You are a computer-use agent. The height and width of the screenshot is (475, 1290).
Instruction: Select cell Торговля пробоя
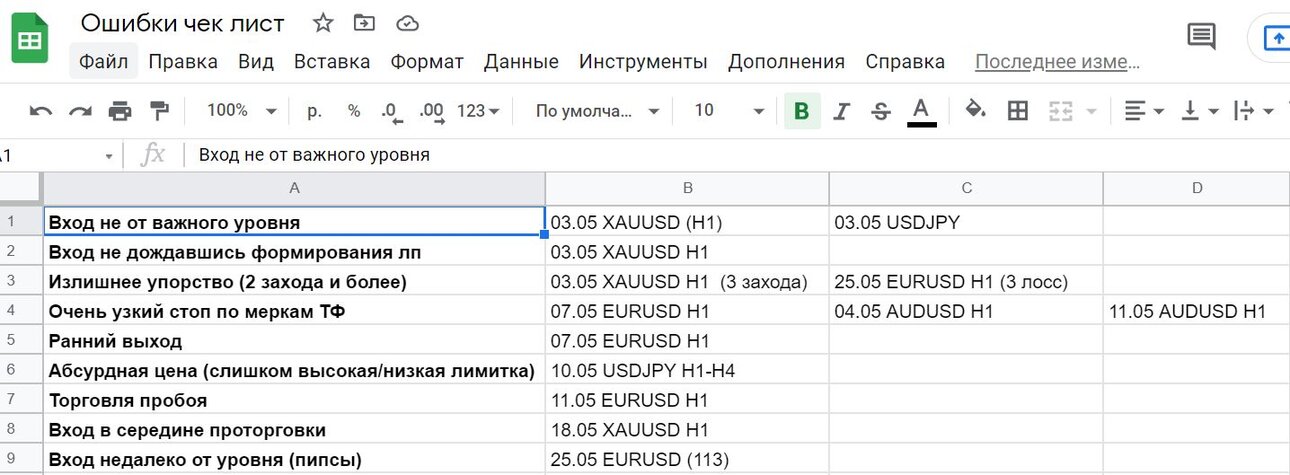[294, 401]
